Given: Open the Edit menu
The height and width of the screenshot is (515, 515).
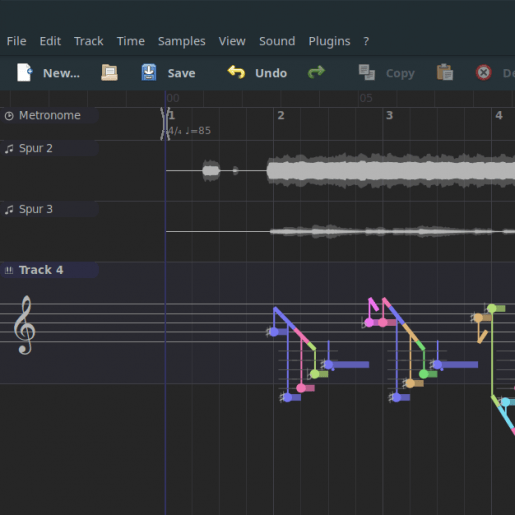Looking at the screenshot, I should click(x=50, y=41).
